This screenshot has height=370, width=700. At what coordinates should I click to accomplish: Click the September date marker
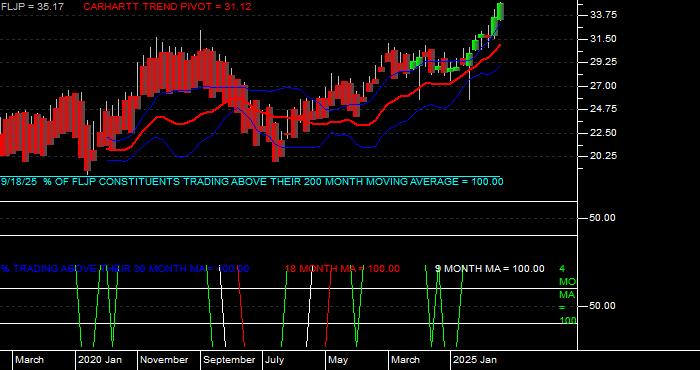coord(229,360)
